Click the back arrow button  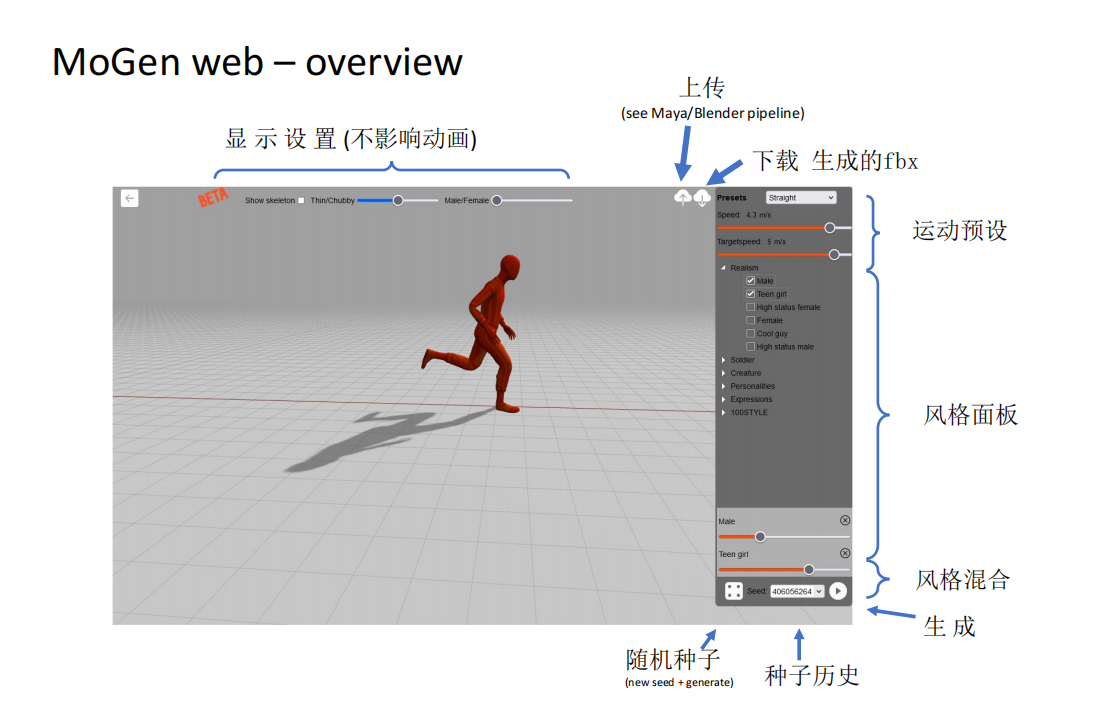(x=129, y=198)
